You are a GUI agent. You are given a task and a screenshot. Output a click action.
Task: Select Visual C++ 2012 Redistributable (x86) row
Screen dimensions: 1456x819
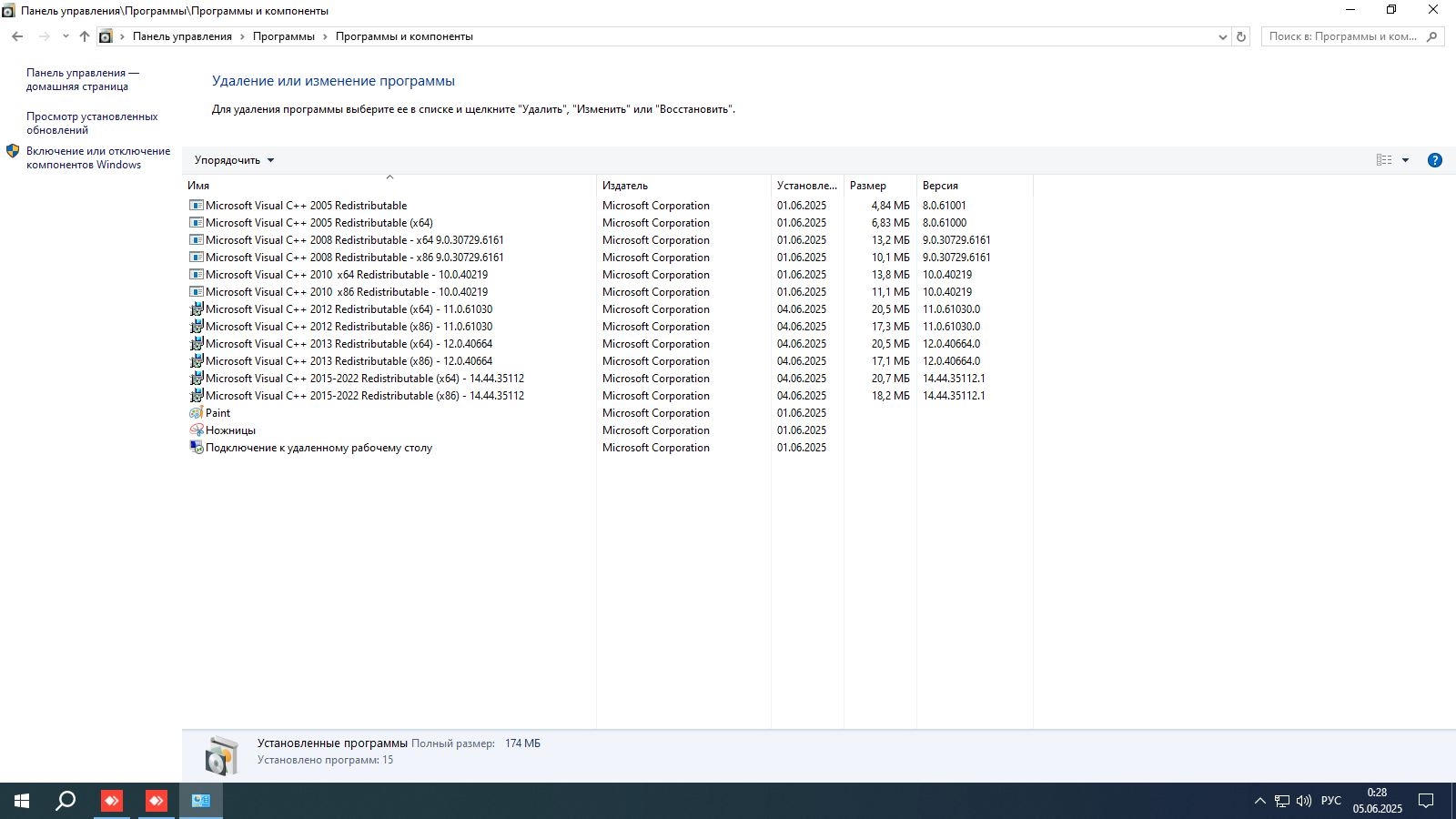tap(608, 327)
